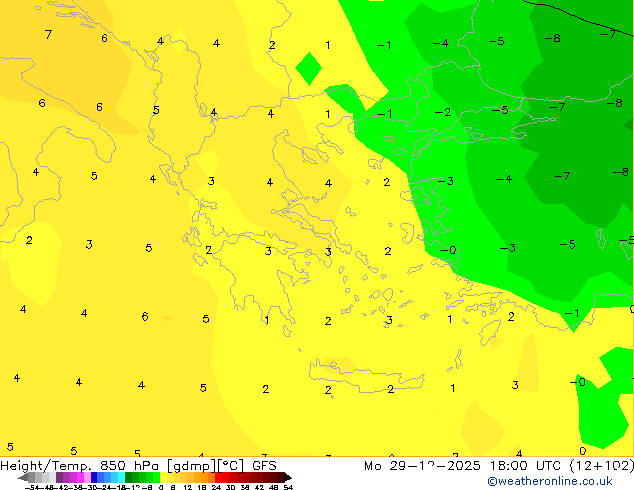Screen dimensions: 634x490
Task: Click the 'GFS' model label
Action: coord(264,466)
